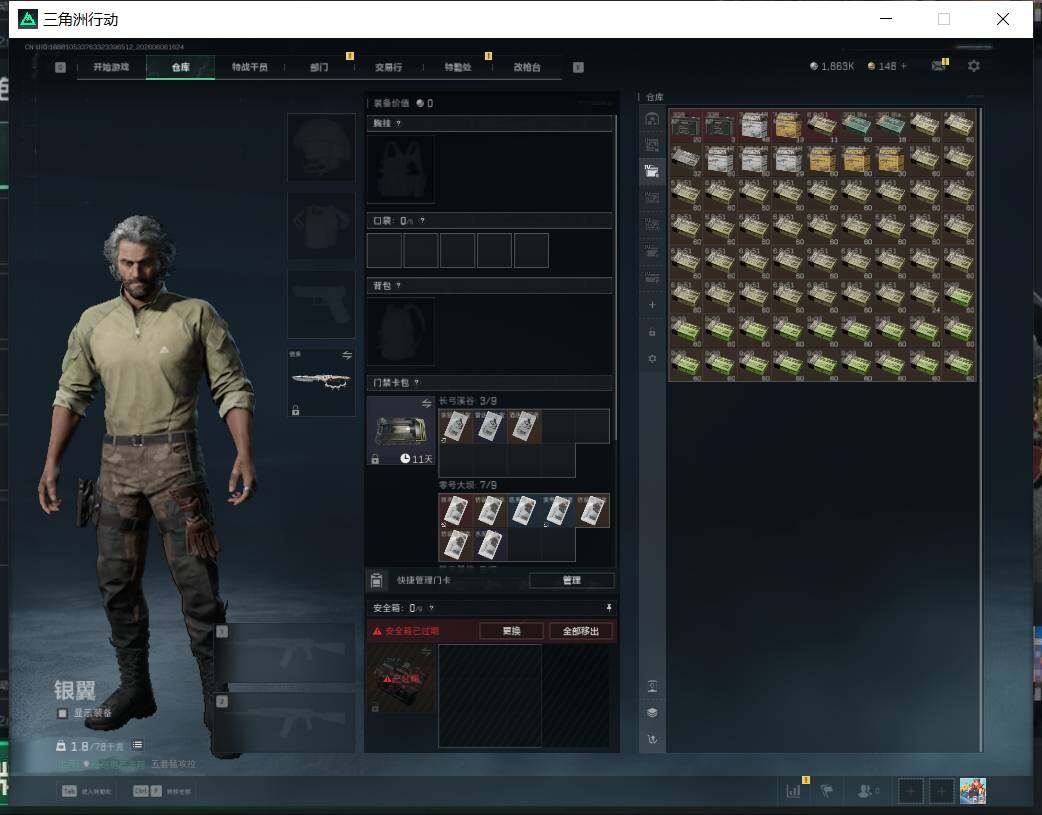Image resolution: width=1042 pixels, height=815 pixels.
Task: Click the warehouse sort icon at sidebar bottom
Action: click(652, 740)
